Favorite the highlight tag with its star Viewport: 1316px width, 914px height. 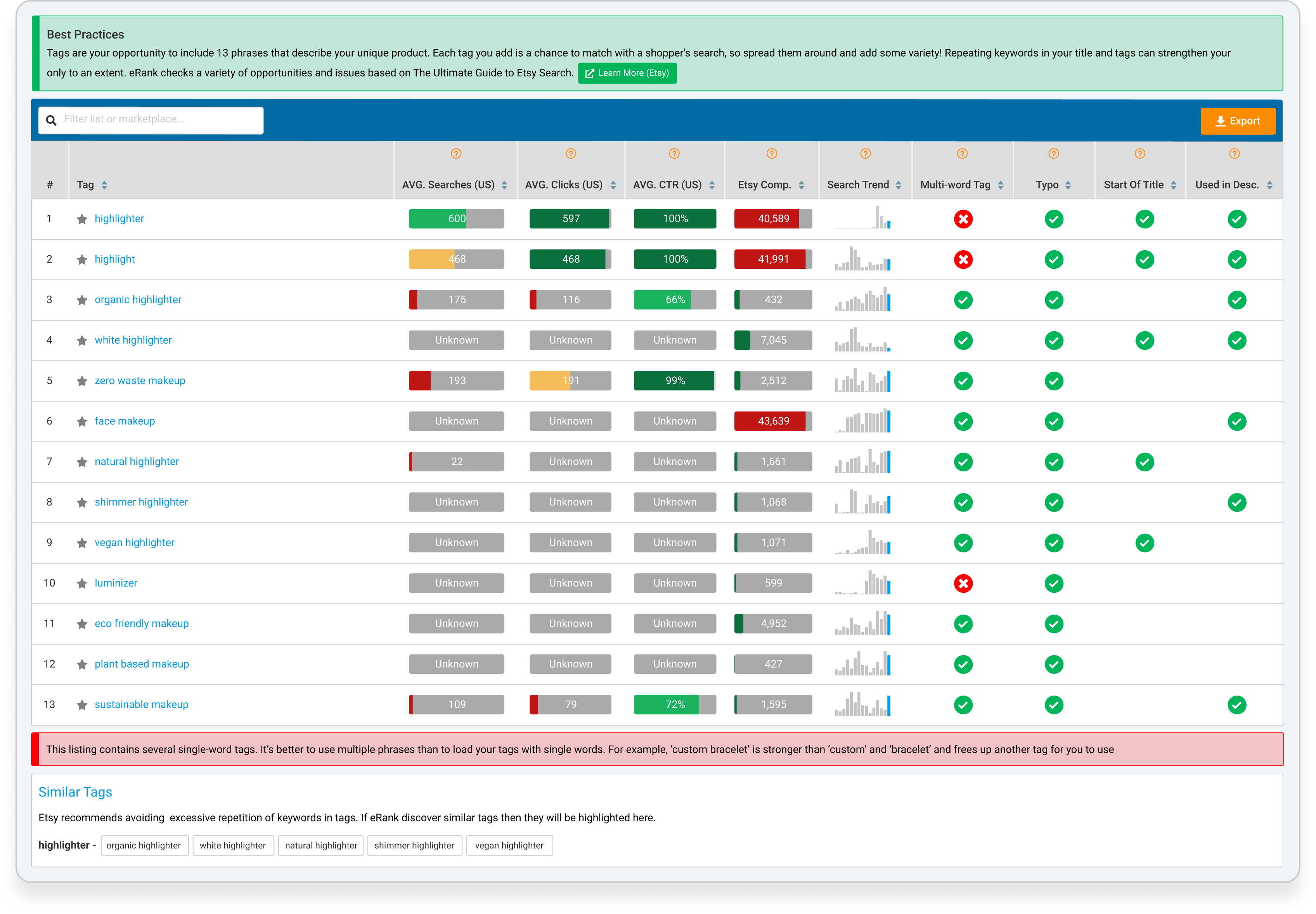click(82, 260)
